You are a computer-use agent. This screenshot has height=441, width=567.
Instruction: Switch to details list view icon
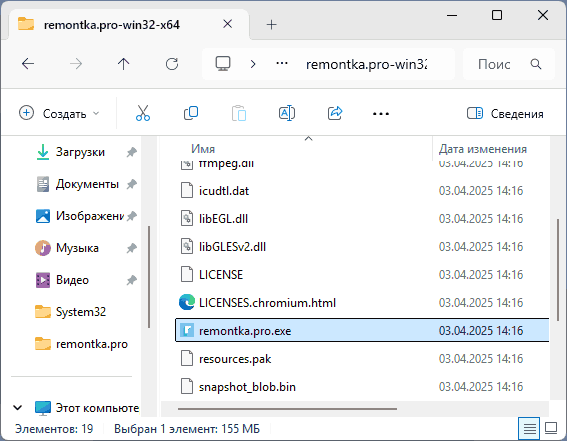click(529, 429)
